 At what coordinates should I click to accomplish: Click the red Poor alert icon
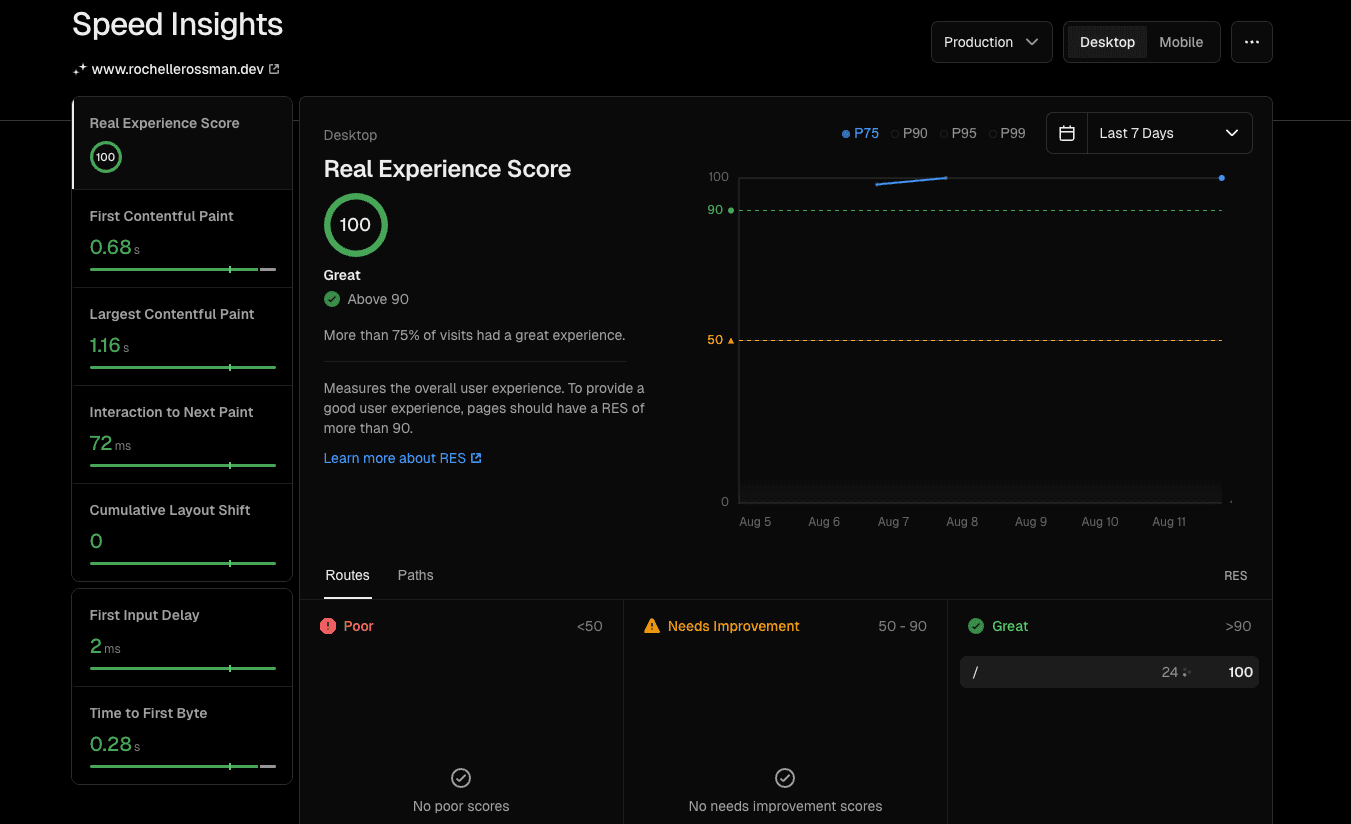coord(328,626)
